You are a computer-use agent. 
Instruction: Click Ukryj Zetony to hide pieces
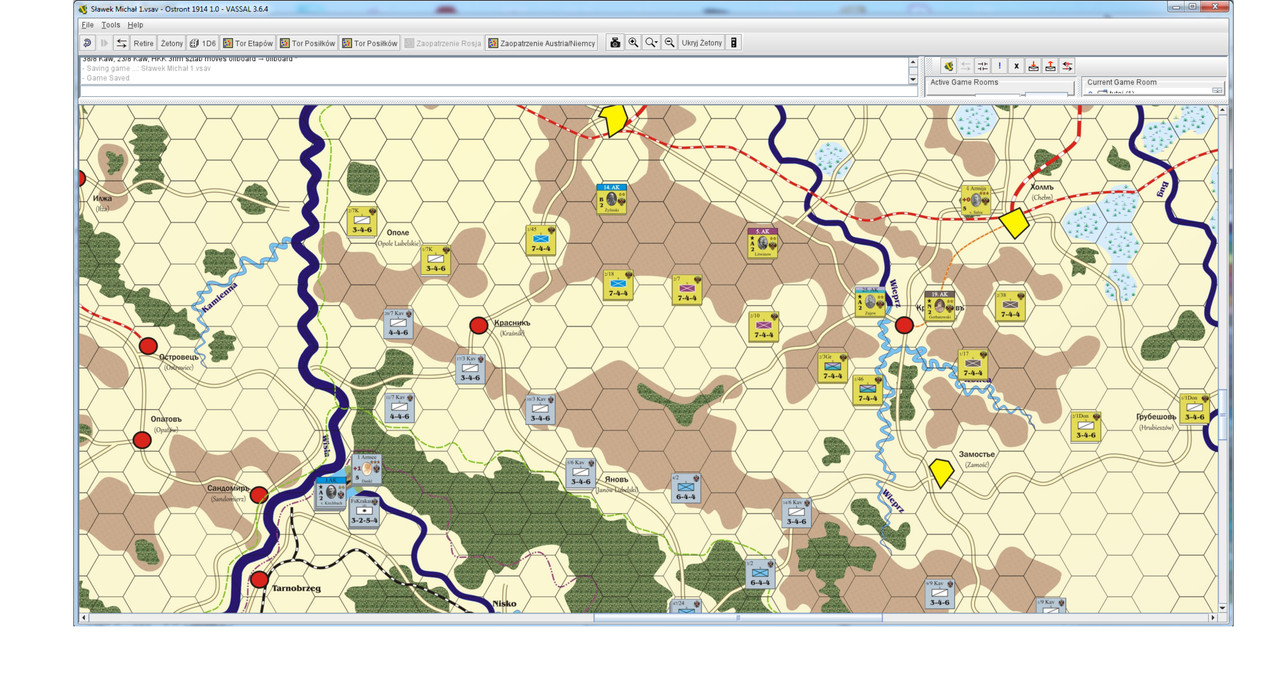point(702,43)
